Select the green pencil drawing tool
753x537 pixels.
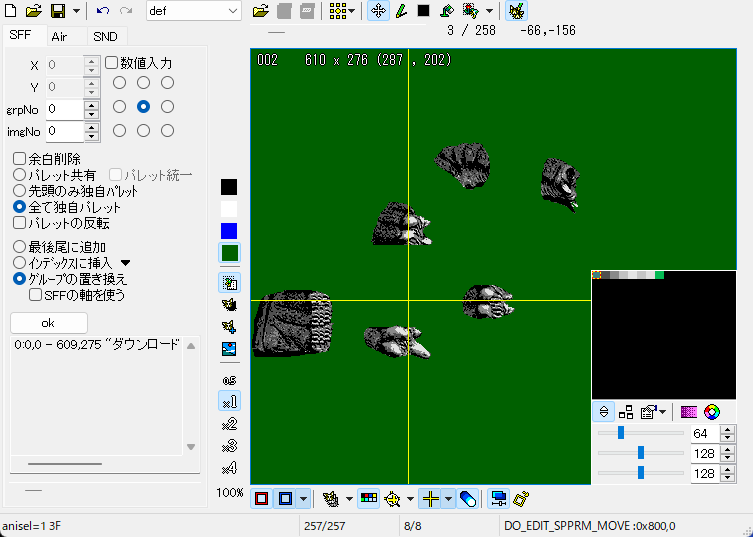coord(401,11)
